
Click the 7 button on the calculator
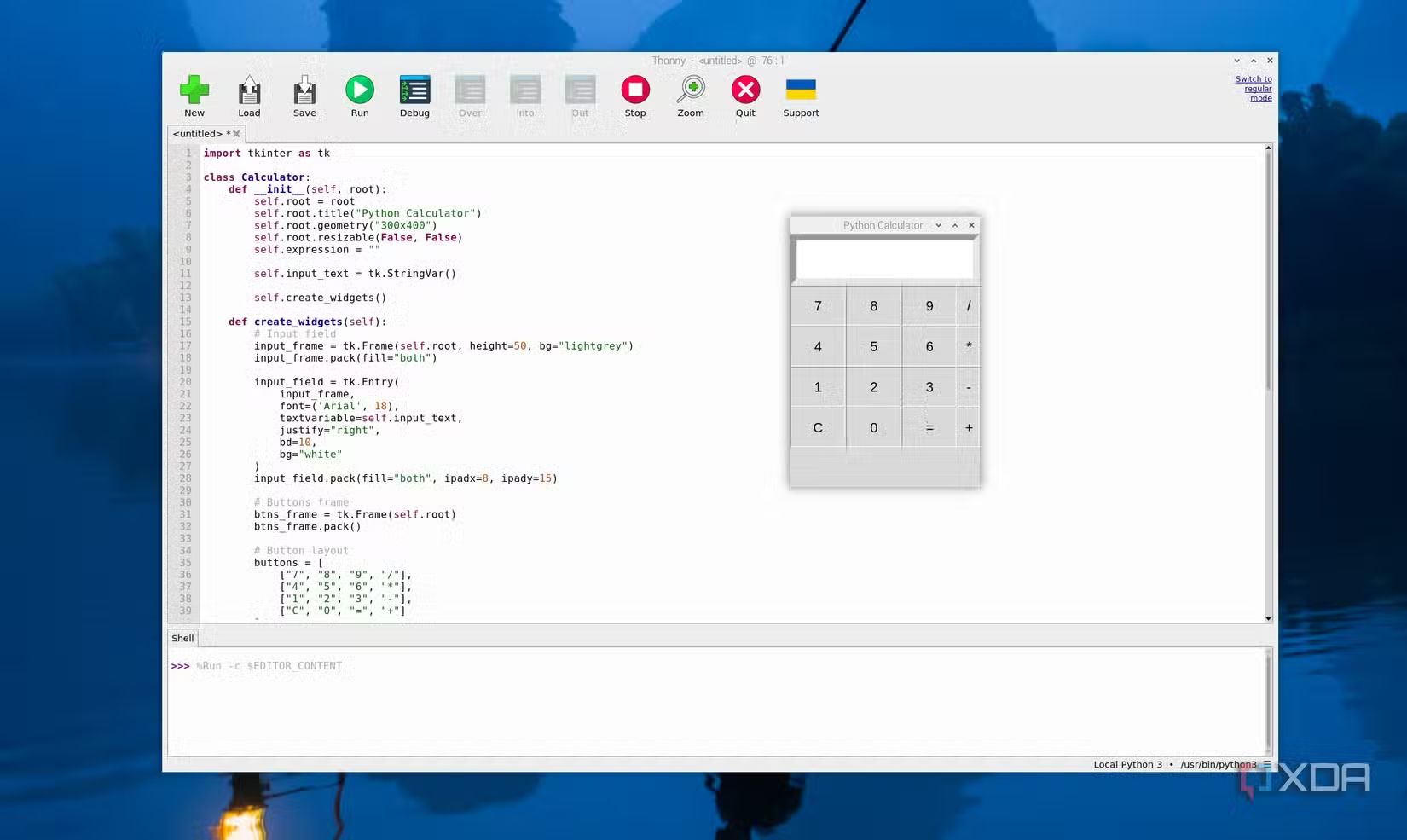tap(818, 306)
